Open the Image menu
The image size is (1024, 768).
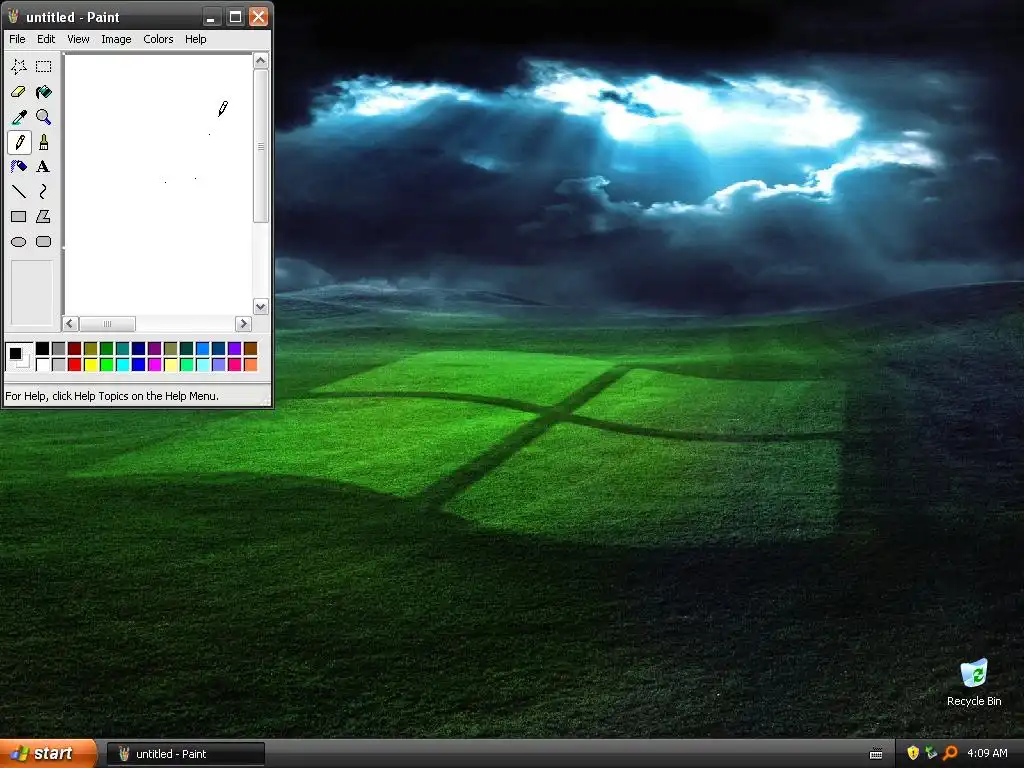pos(116,39)
